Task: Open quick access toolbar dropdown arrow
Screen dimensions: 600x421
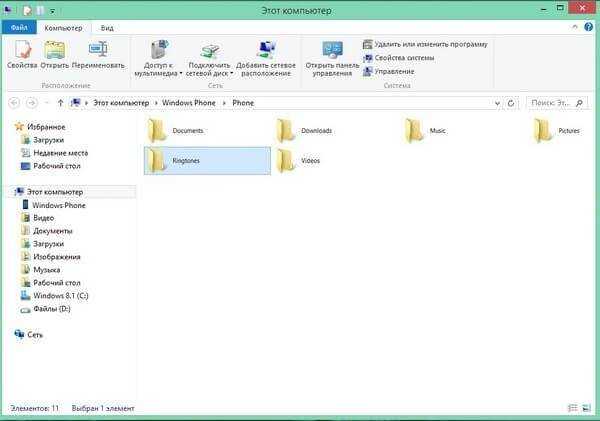Action: pyautogui.click(x=52, y=11)
